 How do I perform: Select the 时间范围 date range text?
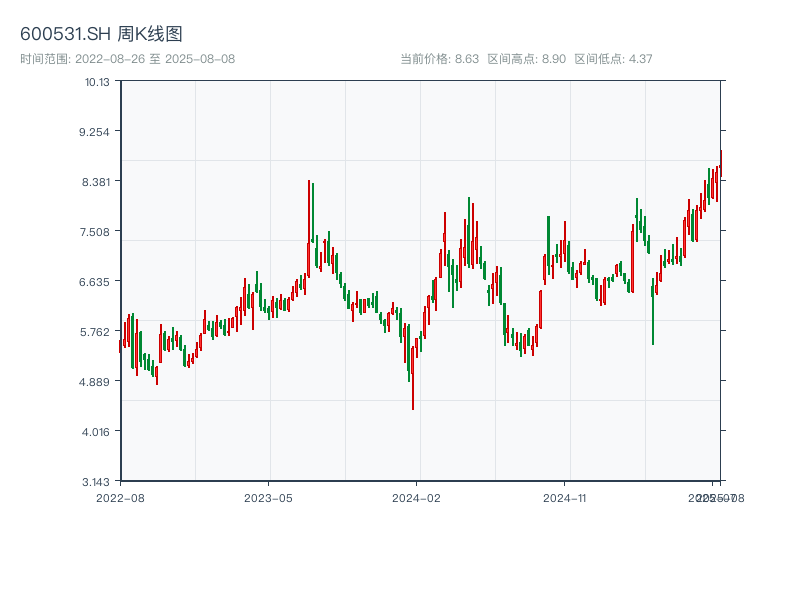[x=127, y=59]
